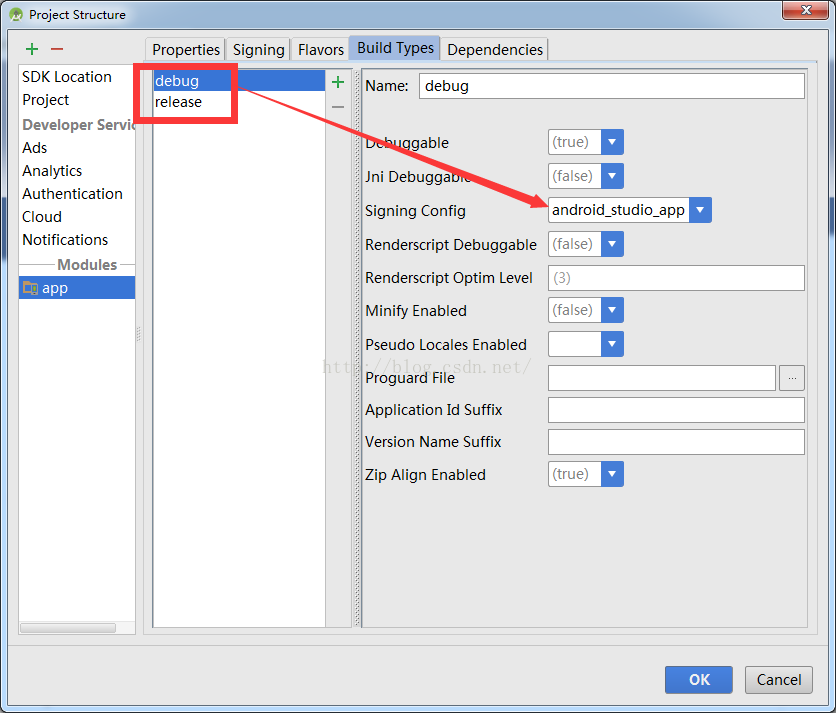Screen dimensions: 836x713
Task: Open the Debuggable dropdown
Action: pos(612,142)
